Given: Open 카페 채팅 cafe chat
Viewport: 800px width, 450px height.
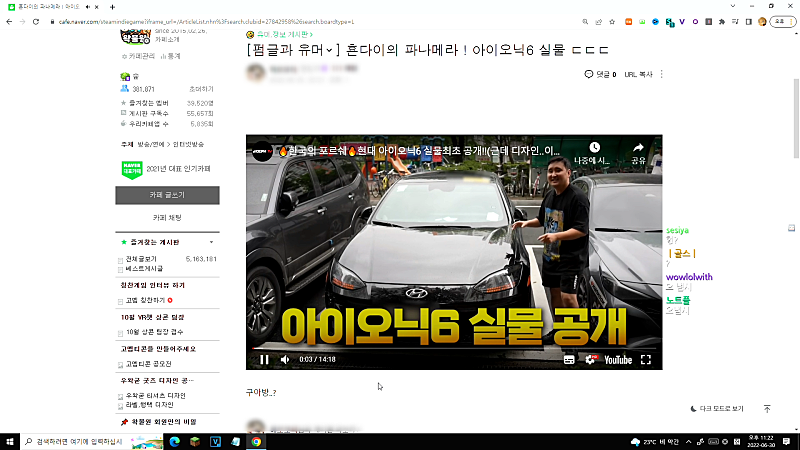Looking at the screenshot, I should (x=167, y=217).
